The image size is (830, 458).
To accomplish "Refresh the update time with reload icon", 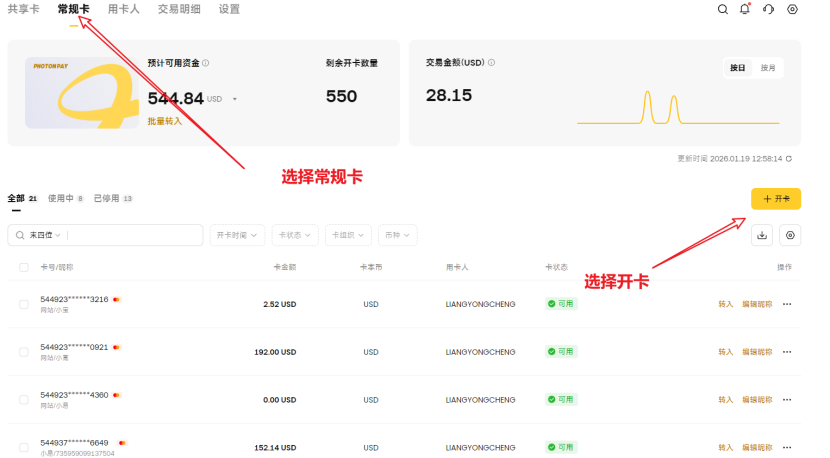I will 789,159.
